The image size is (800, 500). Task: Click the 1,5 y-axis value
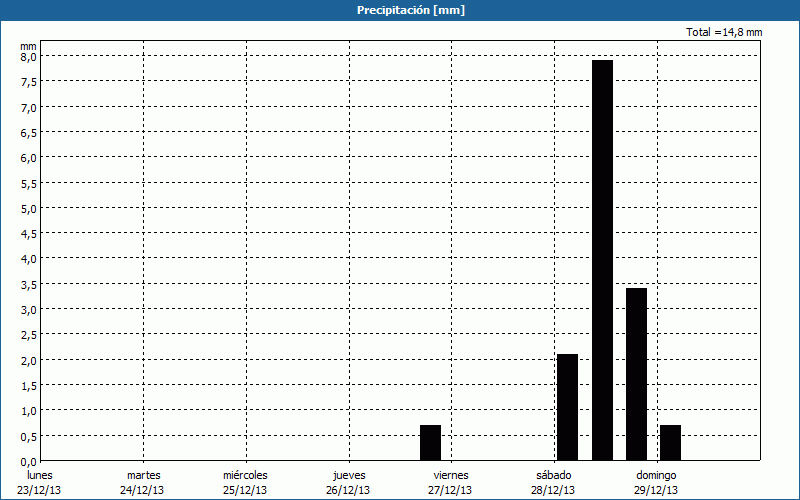pos(29,386)
